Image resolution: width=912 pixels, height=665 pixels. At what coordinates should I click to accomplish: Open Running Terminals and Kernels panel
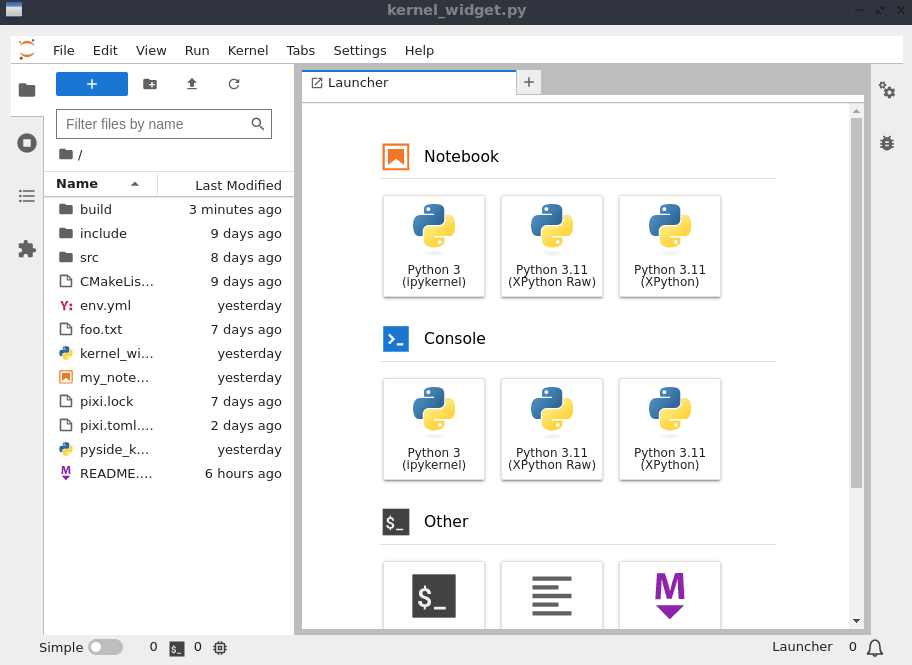click(x=27, y=143)
